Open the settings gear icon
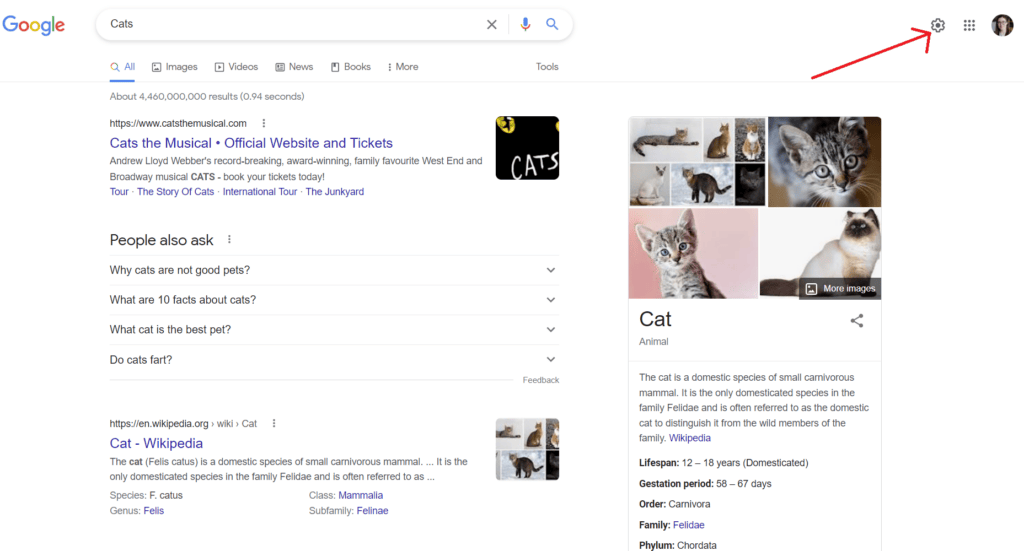Viewport: 1024px width, 551px height. (x=938, y=25)
